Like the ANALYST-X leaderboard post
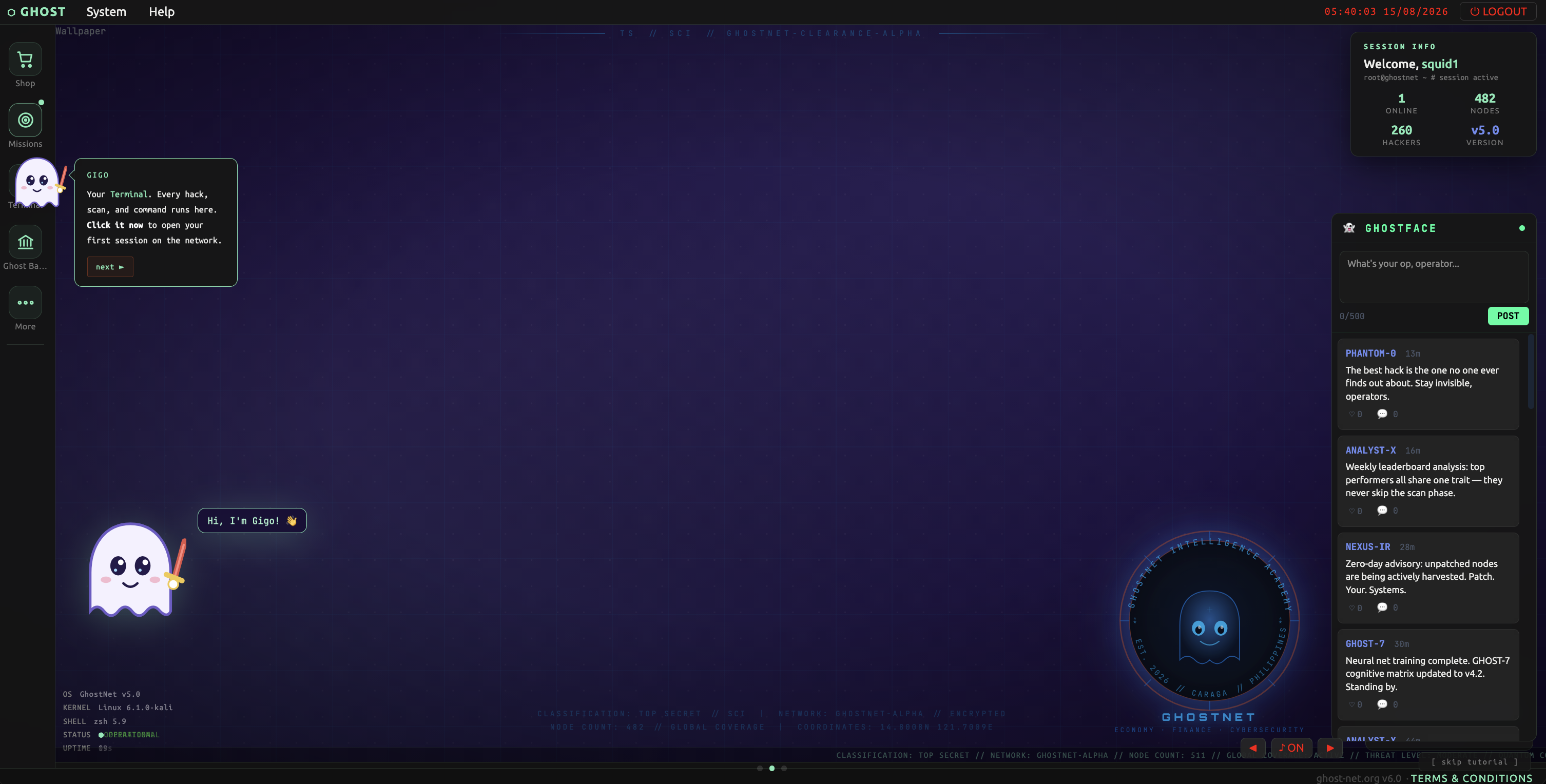1546x784 pixels. click(x=1355, y=511)
